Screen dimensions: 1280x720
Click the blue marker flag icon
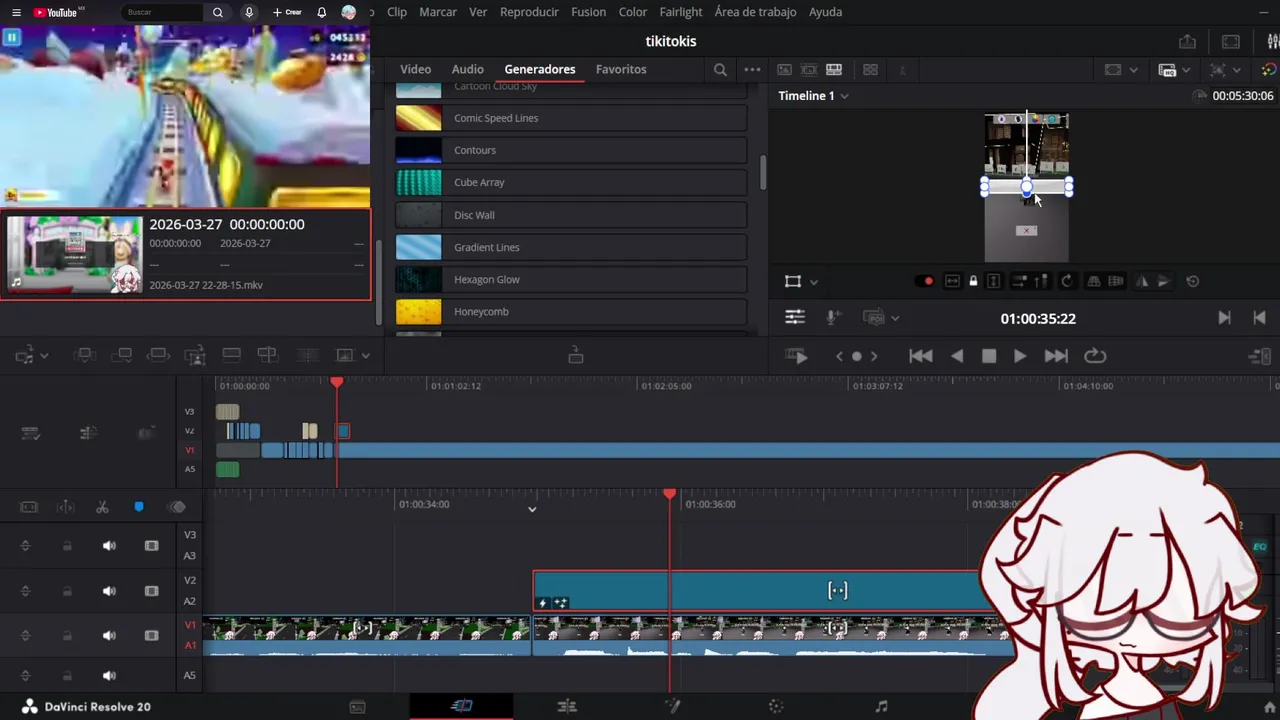coord(139,507)
